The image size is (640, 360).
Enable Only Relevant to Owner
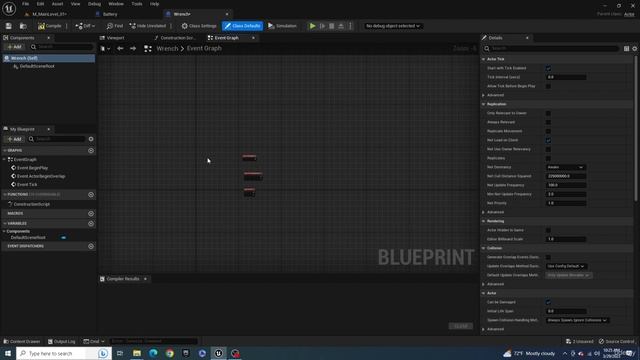pyautogui.click(x=548, y=113)
